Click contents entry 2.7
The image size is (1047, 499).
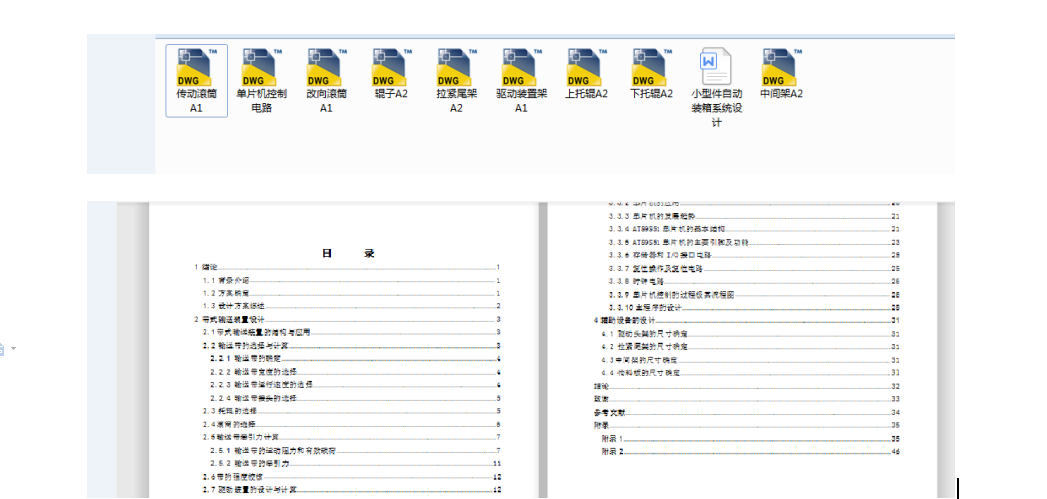tap(352, 490)
